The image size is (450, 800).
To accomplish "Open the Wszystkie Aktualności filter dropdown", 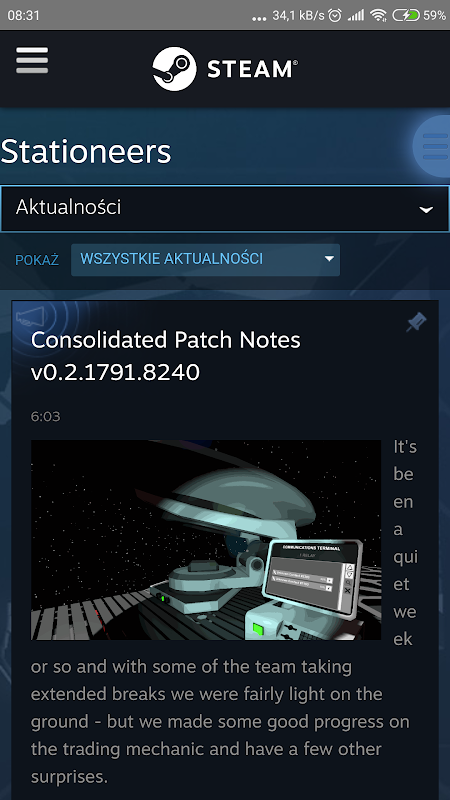I will (x=206, y=260).
